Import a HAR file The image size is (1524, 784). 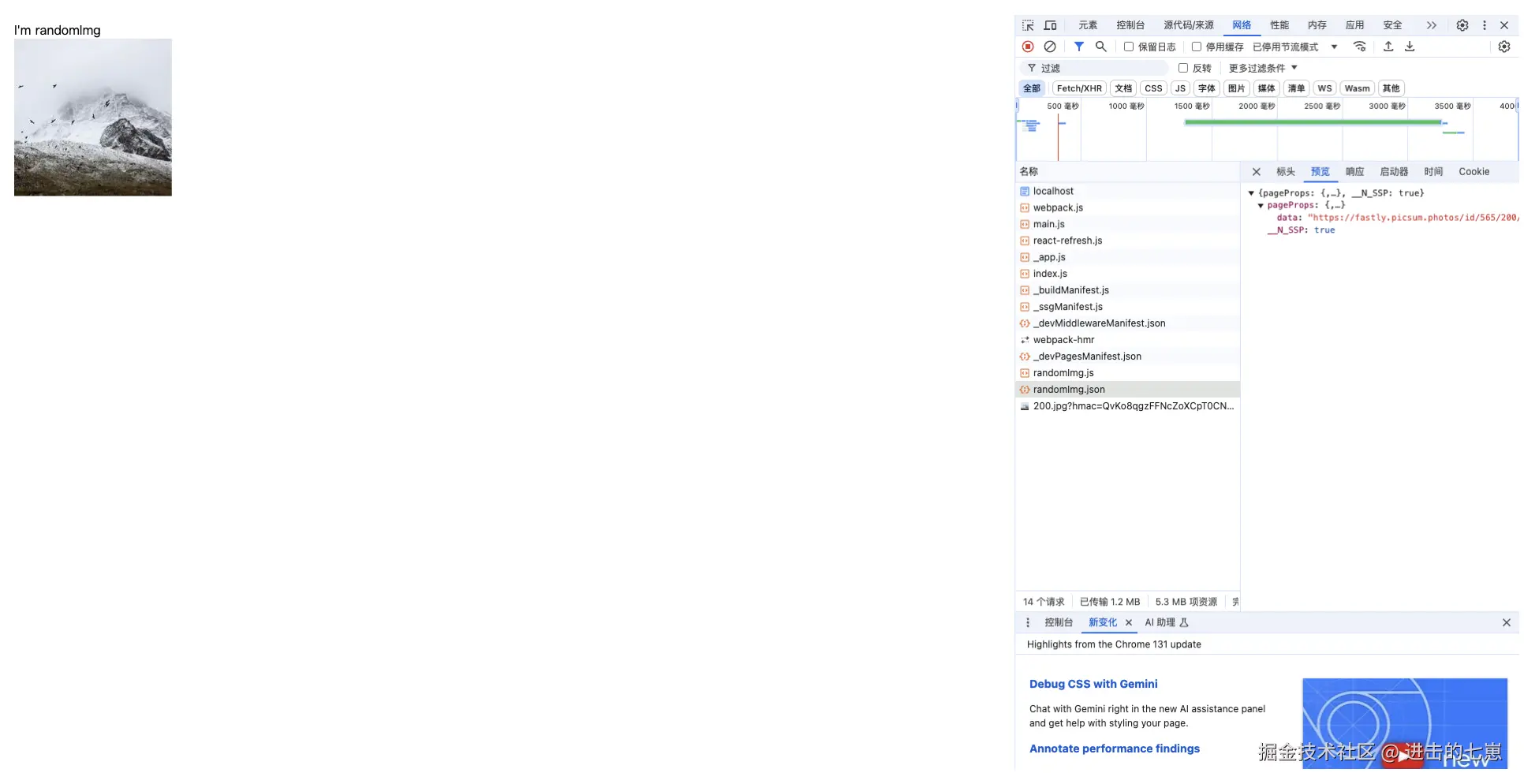(1388, 46)
